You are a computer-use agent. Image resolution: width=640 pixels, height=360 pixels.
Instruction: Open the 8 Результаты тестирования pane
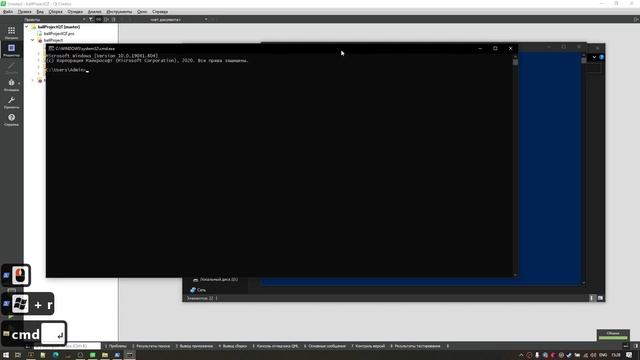point(415,346)
